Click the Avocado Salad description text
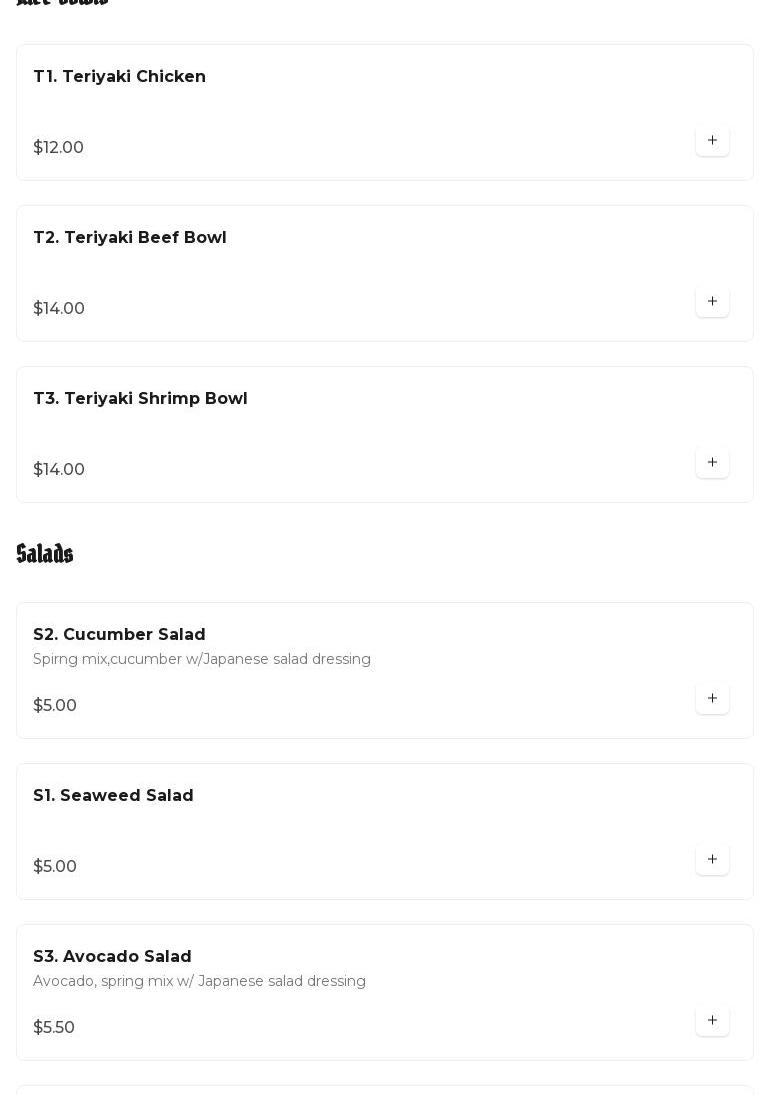This screenshot has width=770, height=1095. click(199, 982)
